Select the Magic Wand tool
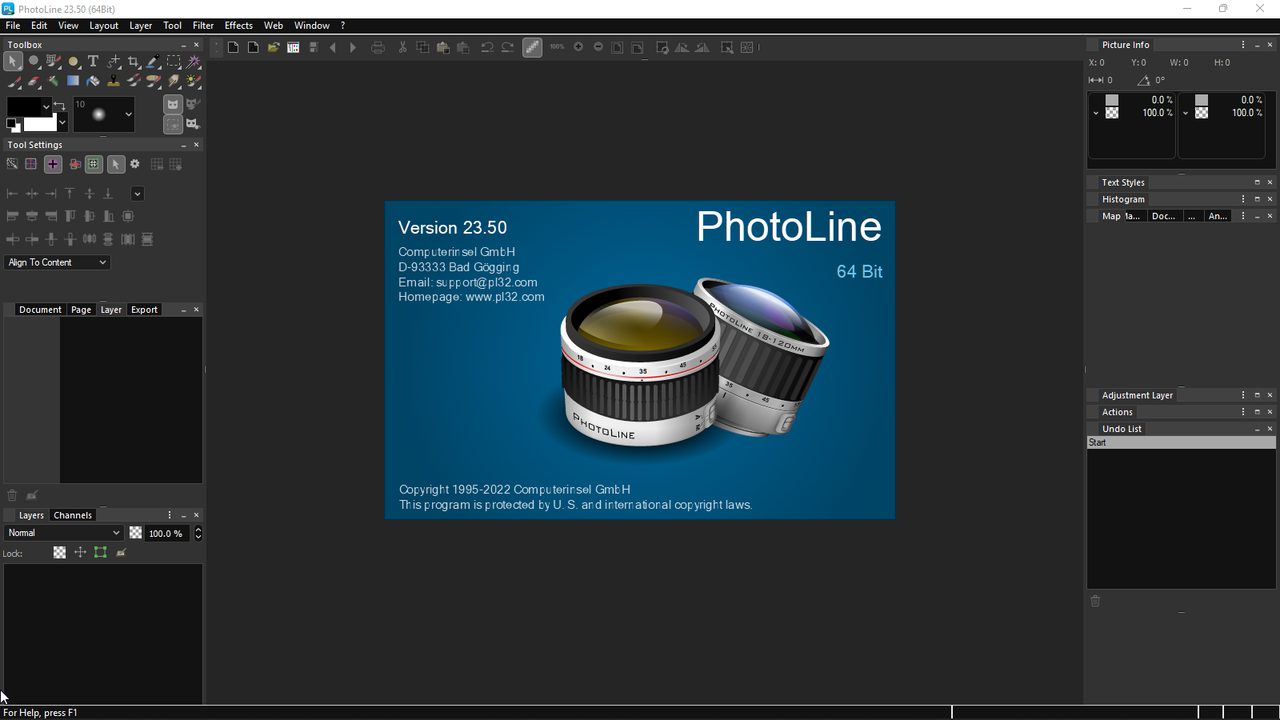Image resolution: width=1280 pixels, height=720 pixels. (x=194, y=61)
